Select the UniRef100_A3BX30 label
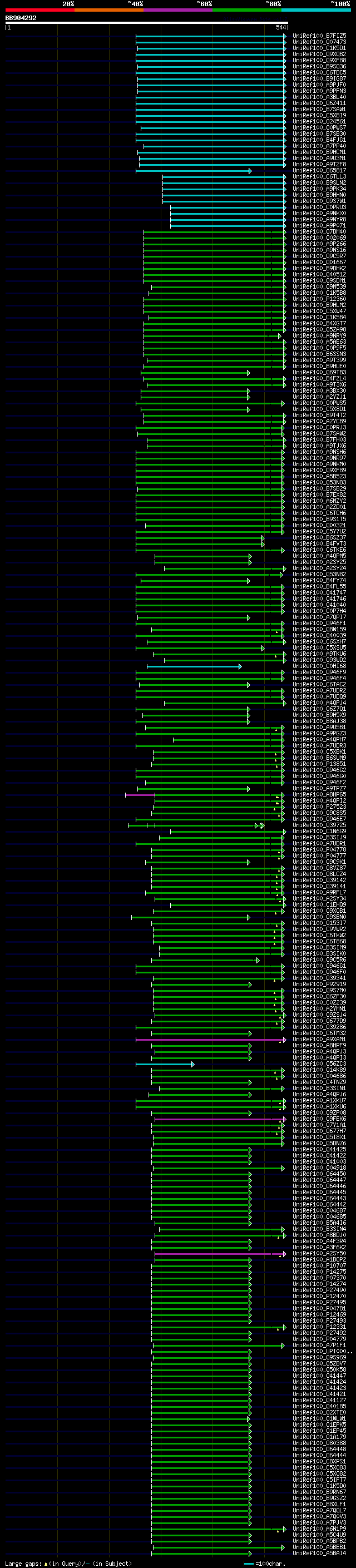This screenshot has width=356, height=1568. pos(319,391)
